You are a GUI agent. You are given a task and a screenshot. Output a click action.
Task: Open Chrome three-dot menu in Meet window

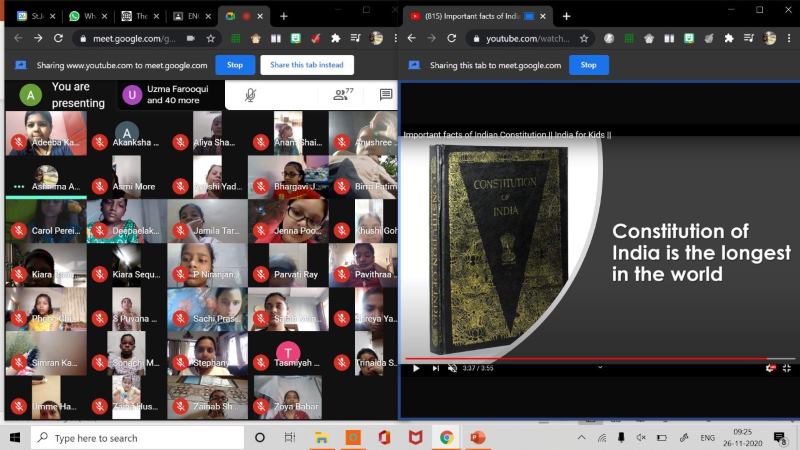point(395,38)
